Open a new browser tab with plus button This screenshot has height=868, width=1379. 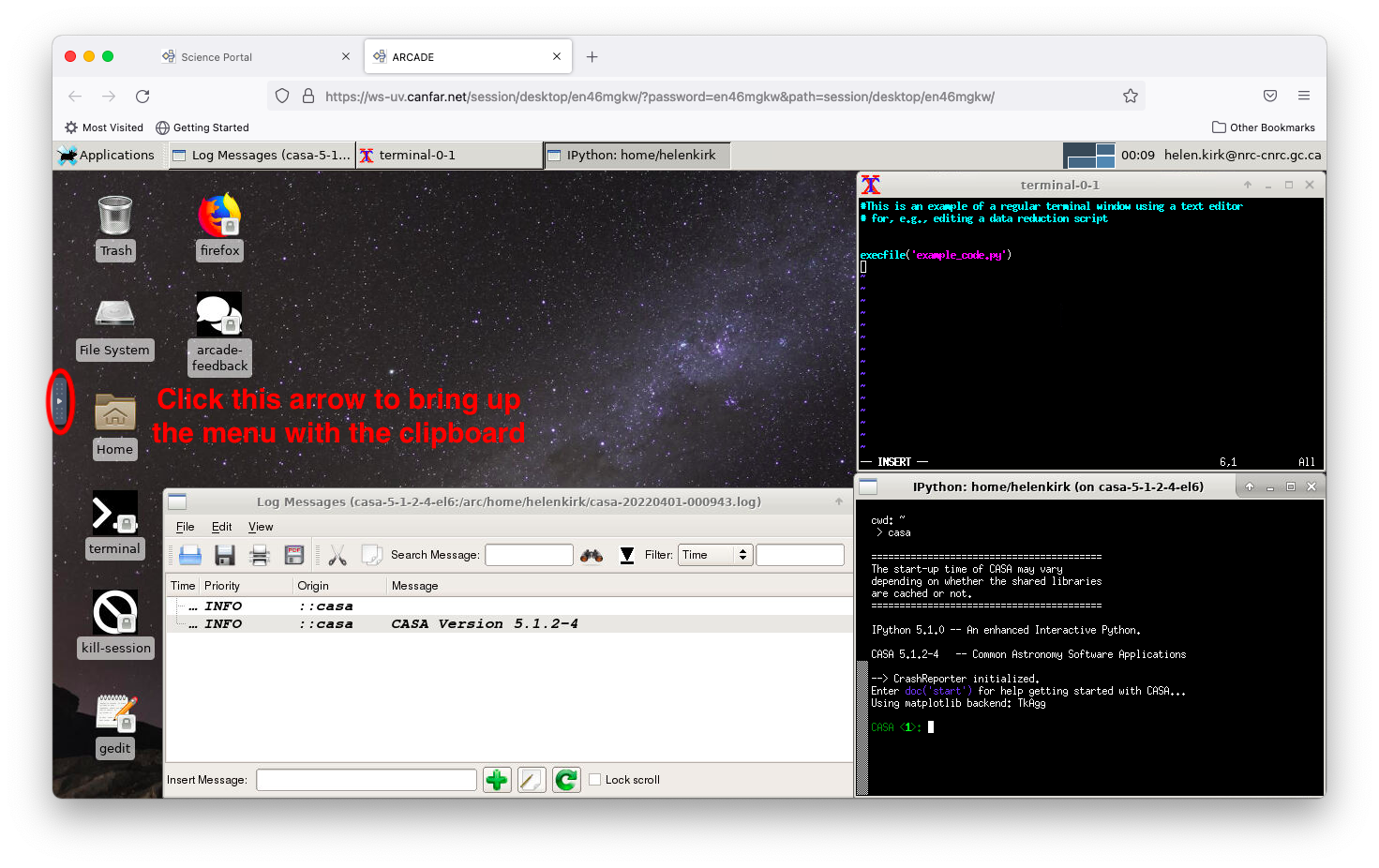(592, 57)
